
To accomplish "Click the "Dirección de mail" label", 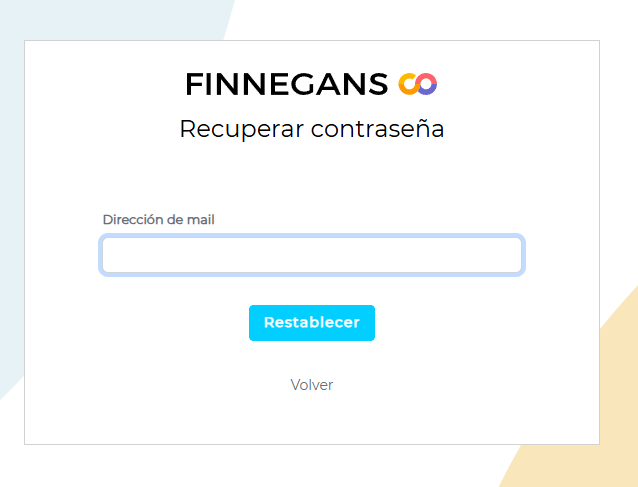I will coord(158,220).
